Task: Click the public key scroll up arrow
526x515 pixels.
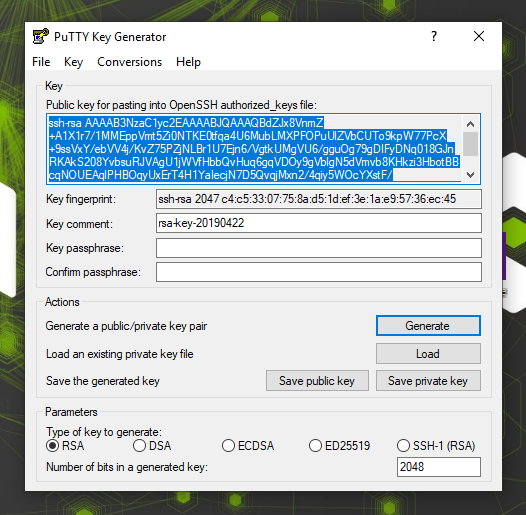Action: pos(471,124)
